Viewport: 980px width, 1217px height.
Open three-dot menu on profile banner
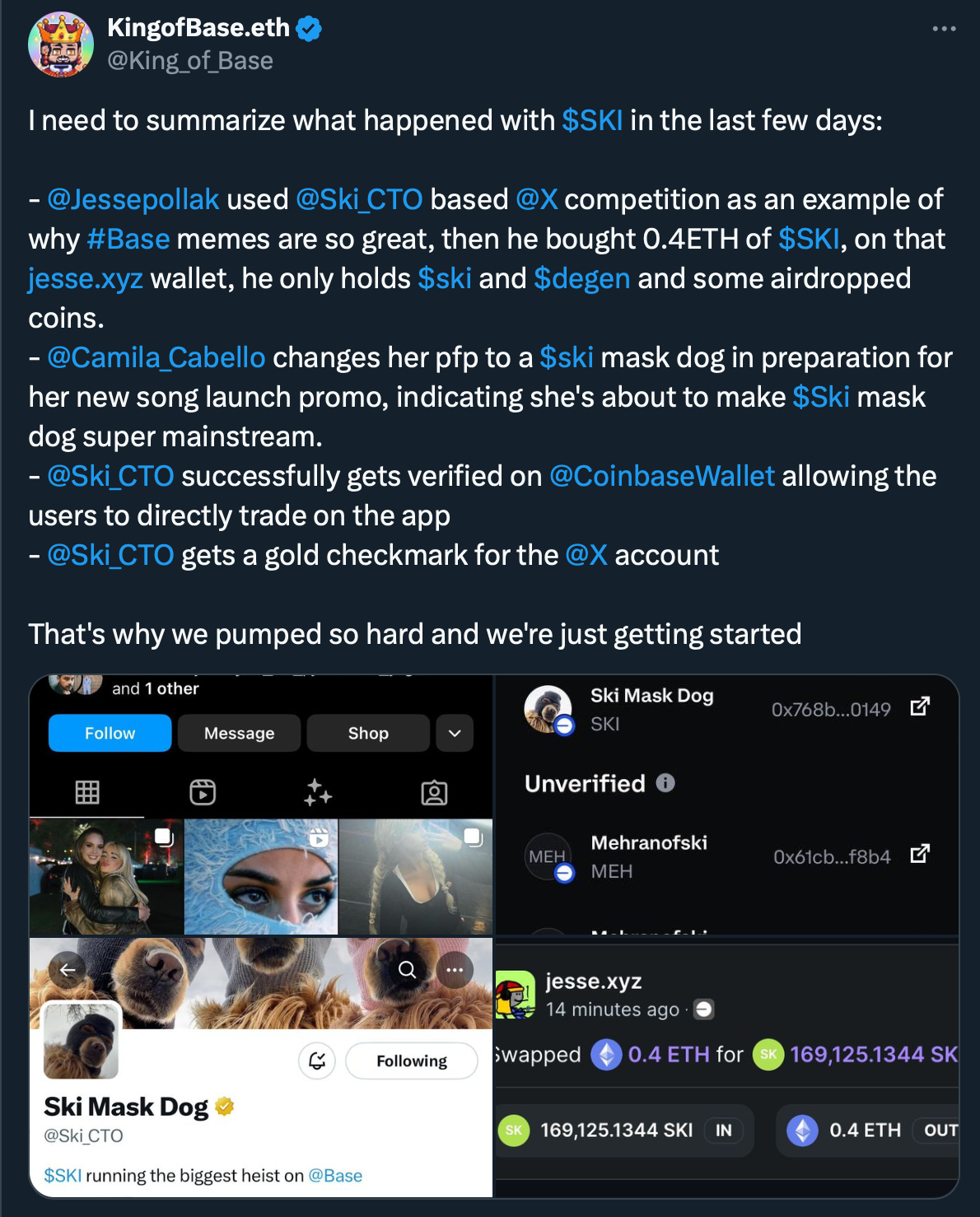point(455,970)
